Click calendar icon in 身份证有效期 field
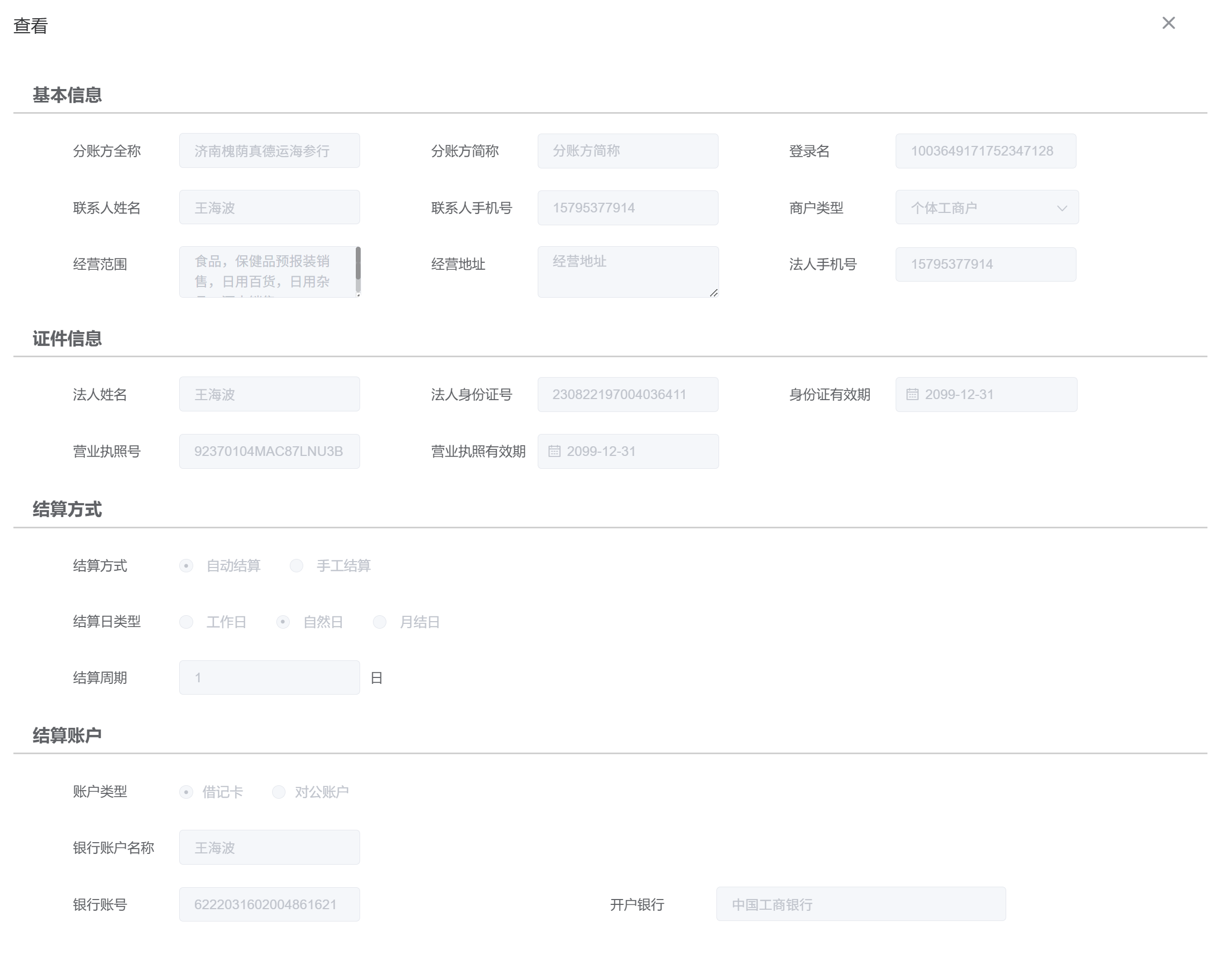Viewport: 1223px width, 980px height. tap(912, 394)
